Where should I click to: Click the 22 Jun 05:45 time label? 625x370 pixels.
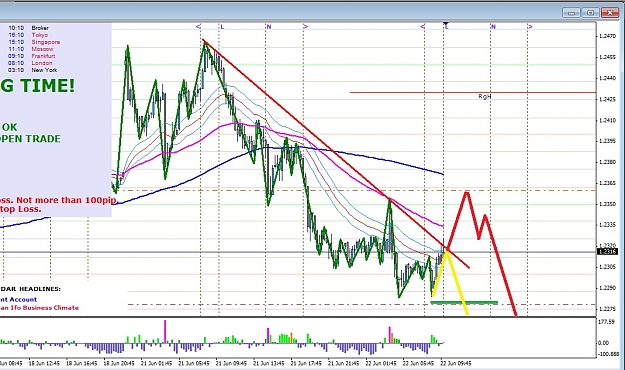[419, 363]
